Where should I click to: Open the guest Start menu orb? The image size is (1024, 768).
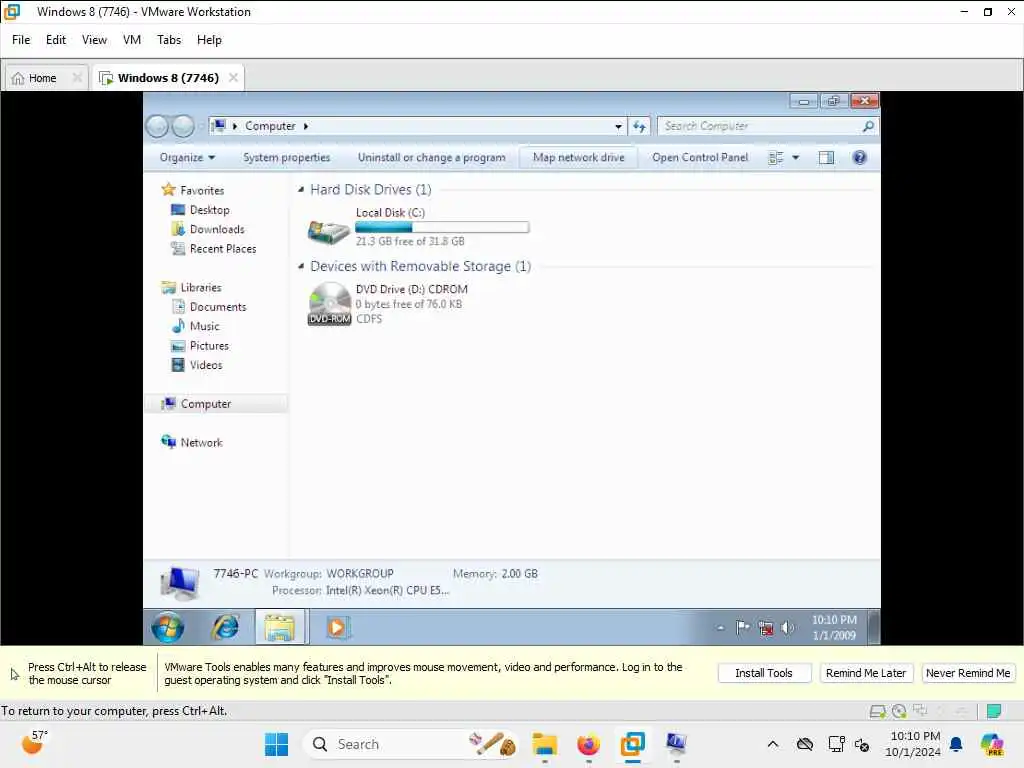click(x=168, y=628)
